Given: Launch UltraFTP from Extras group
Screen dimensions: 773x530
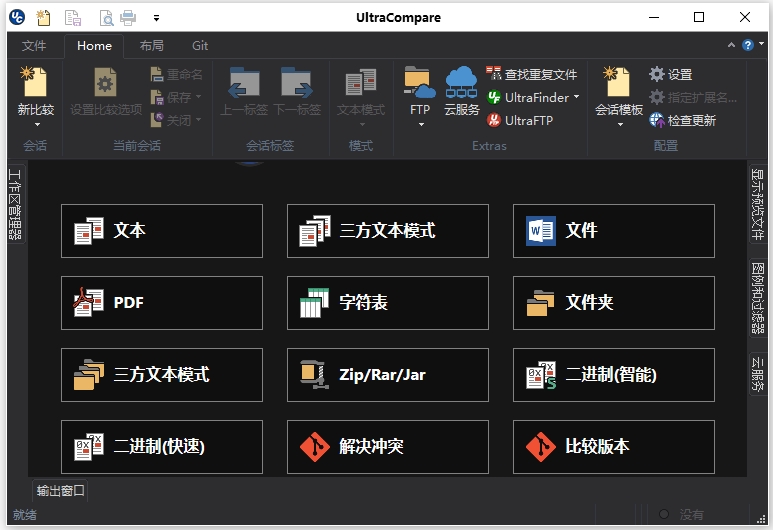Looking at the screenshot, I should [x=520, y=120].
